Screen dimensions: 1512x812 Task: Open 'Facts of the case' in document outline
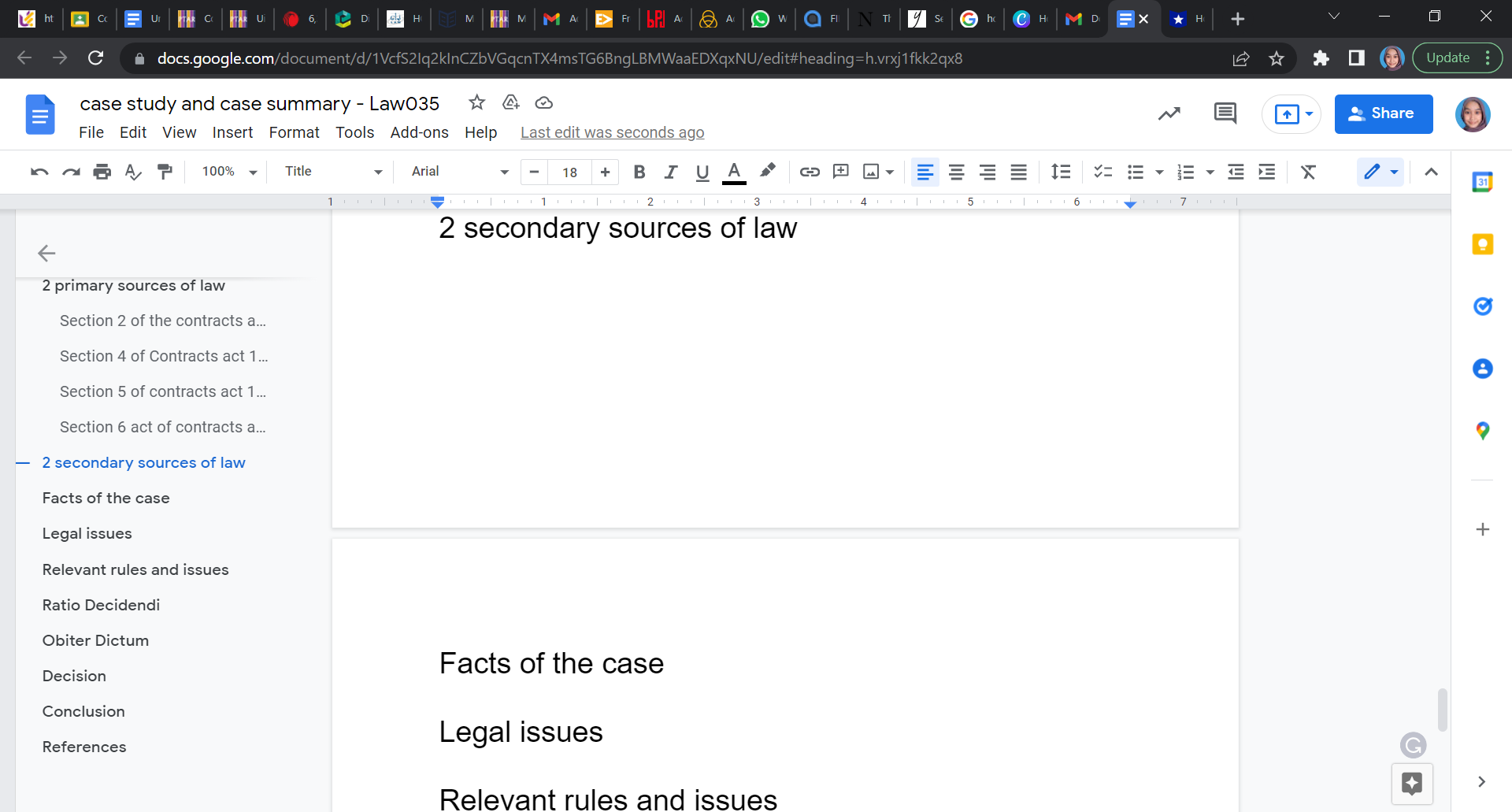(x=106, y=498)
